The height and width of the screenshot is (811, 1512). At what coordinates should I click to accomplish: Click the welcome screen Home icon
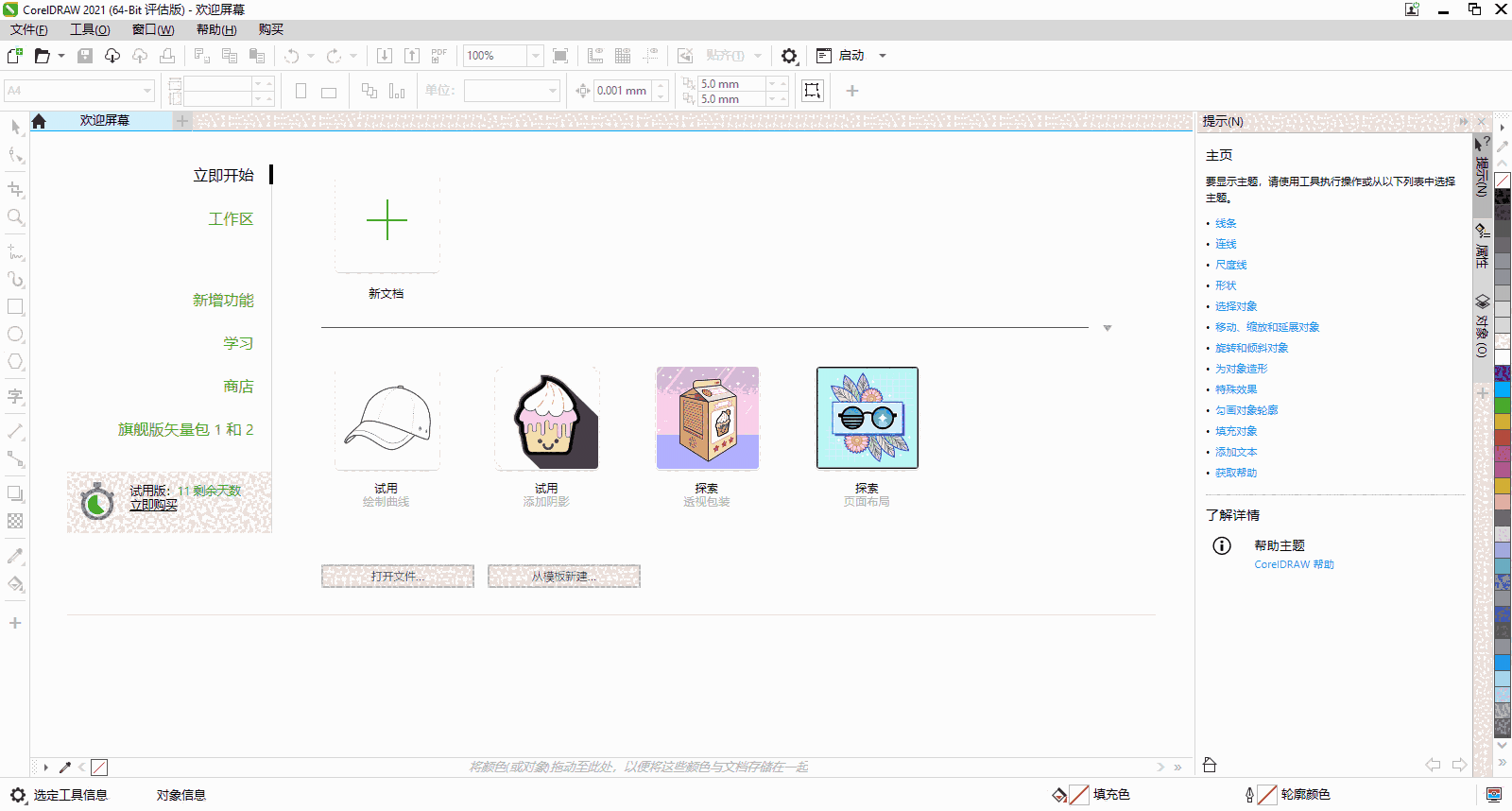click(x=39, y=121)
